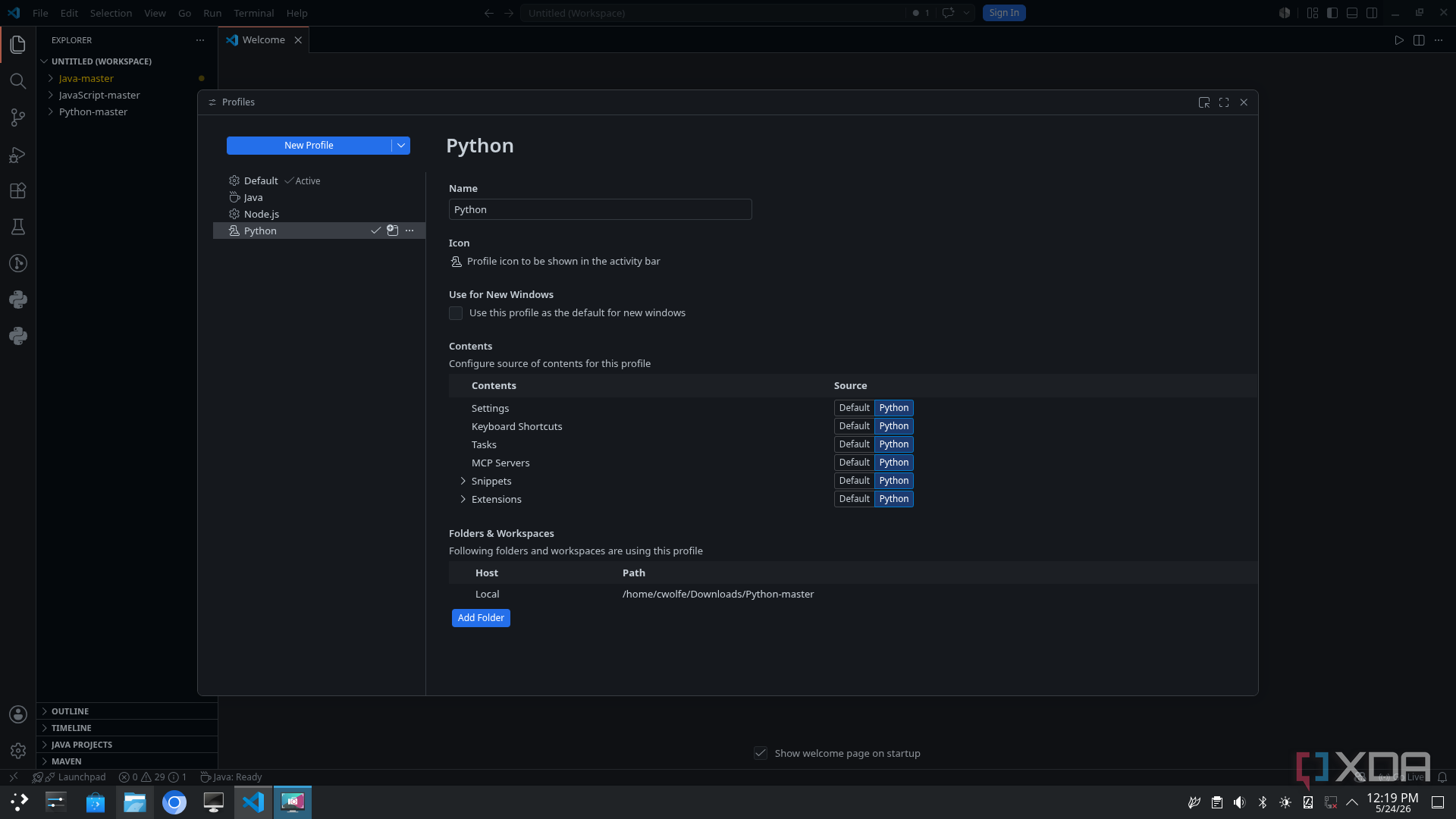
Task: Set Keyboard Shortcuts source to Python
Action: [894, 426]
